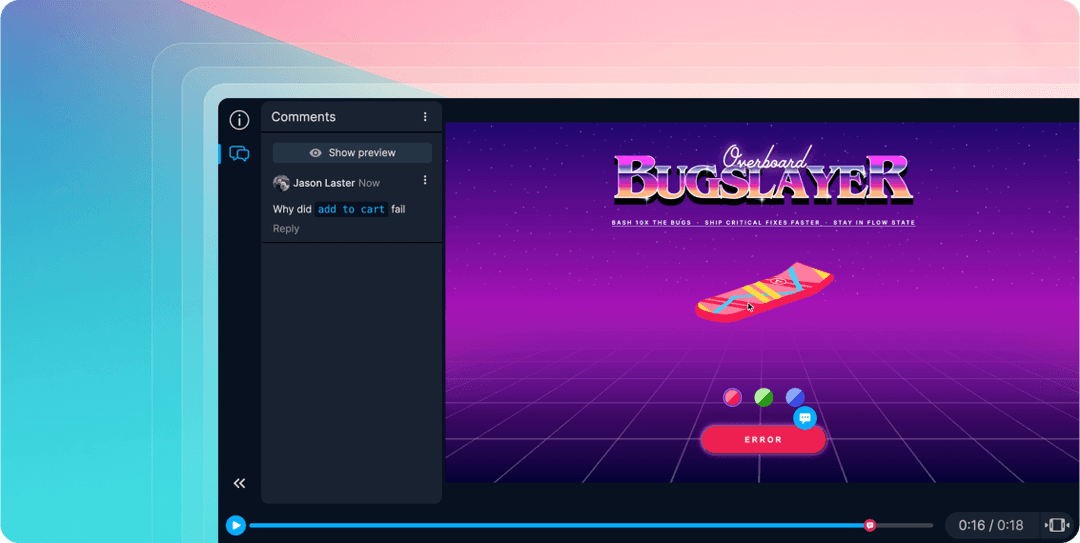Viewport: 1080px width, 543px height.
Task: Click the pink hoverboard product image
Action: (x=764, y=293)
